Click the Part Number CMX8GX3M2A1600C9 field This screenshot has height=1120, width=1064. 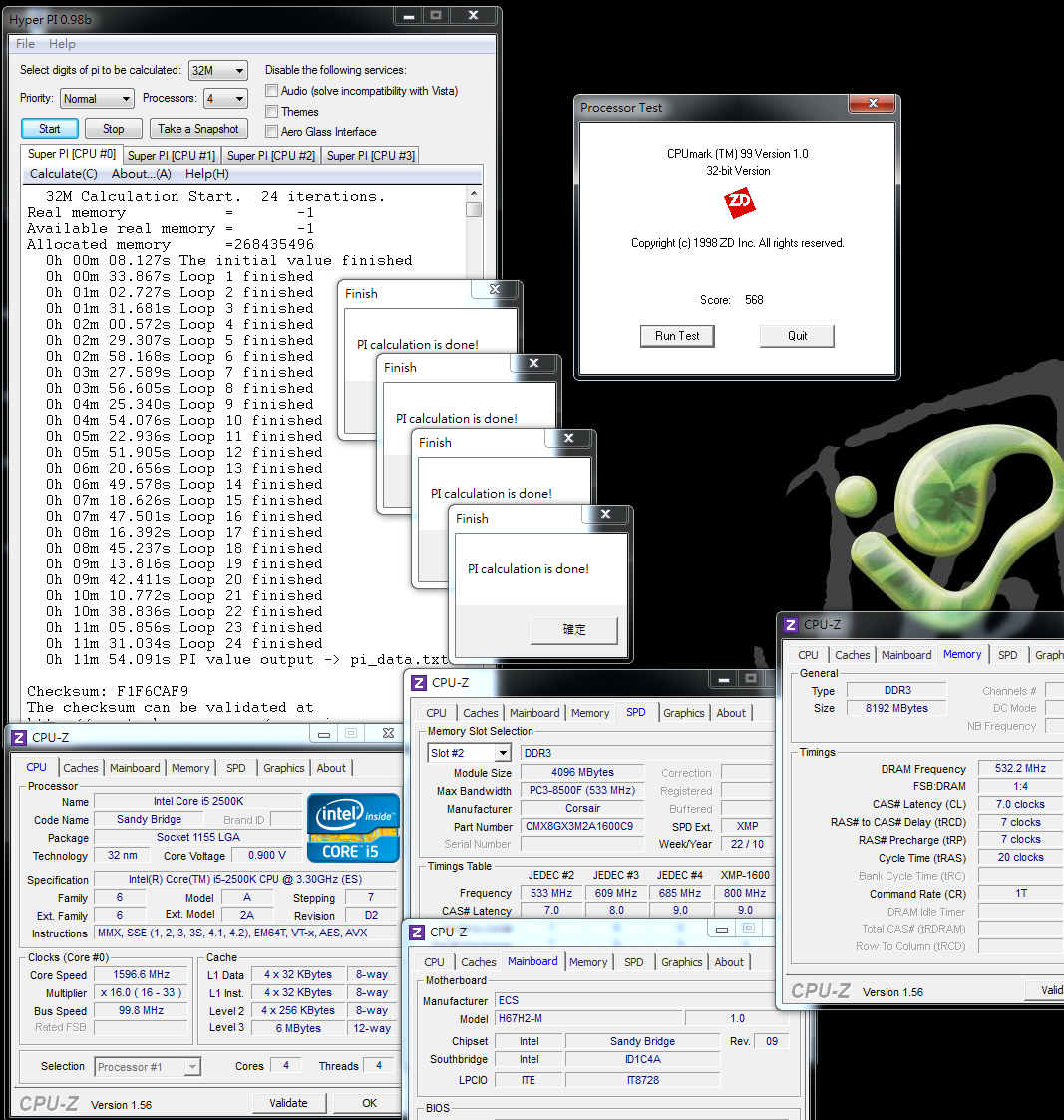[580, 826]
